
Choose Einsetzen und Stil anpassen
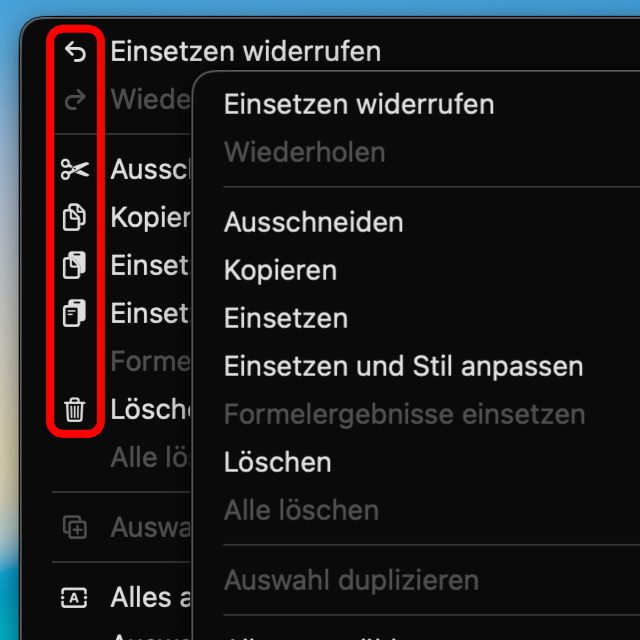click(x=403, y=366)
